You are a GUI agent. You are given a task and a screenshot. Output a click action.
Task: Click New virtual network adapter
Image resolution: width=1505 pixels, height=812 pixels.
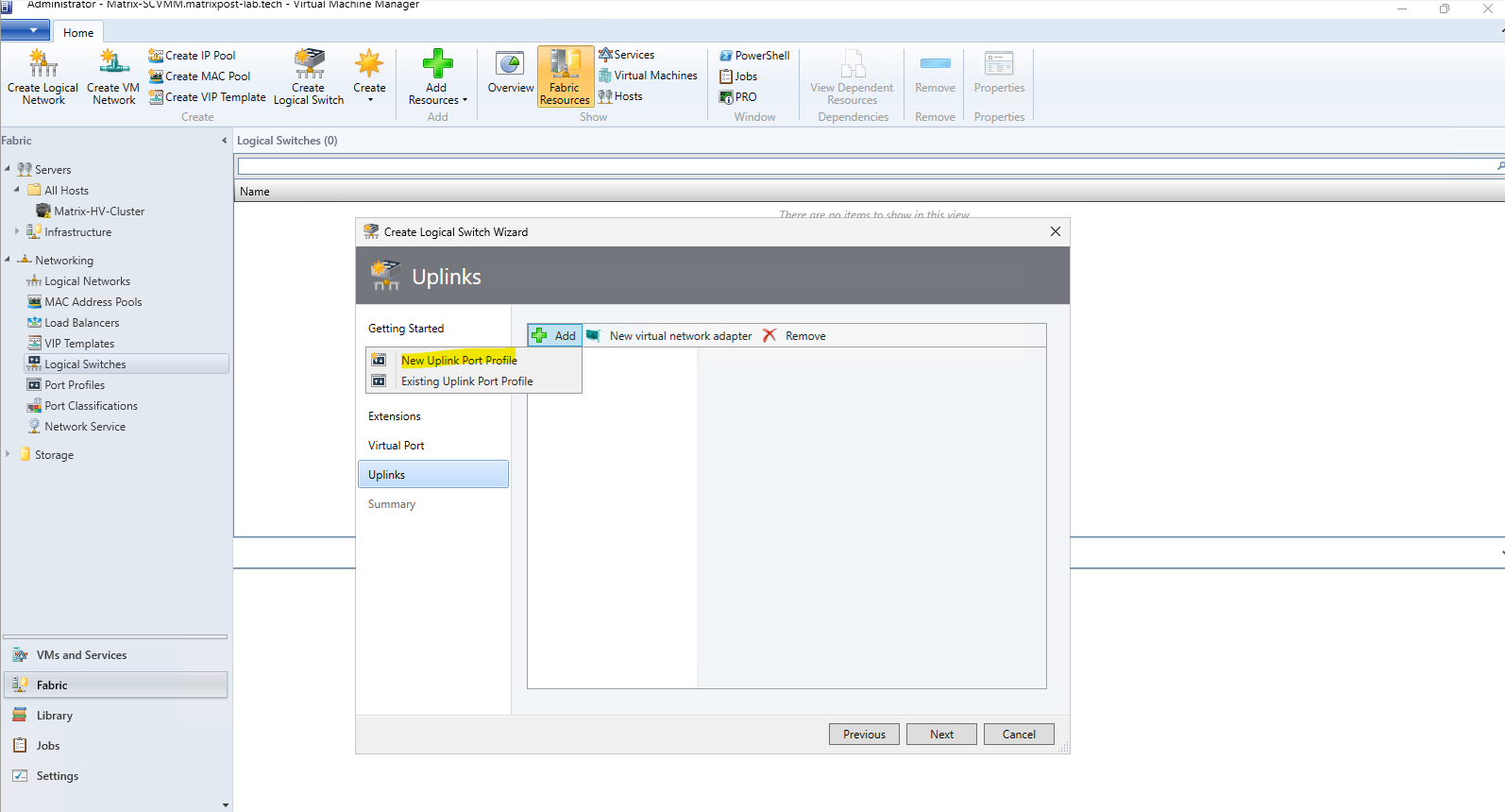[669, 335]
